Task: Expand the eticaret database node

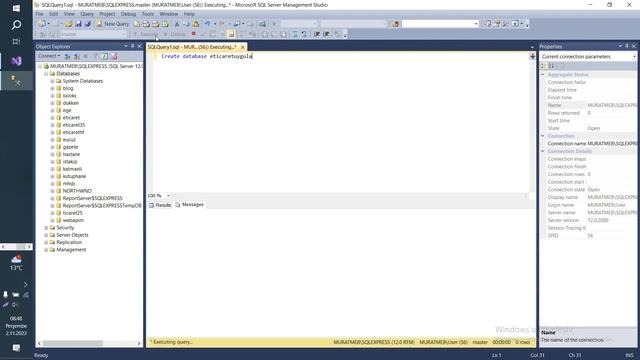Action: [x=52, y=118]
